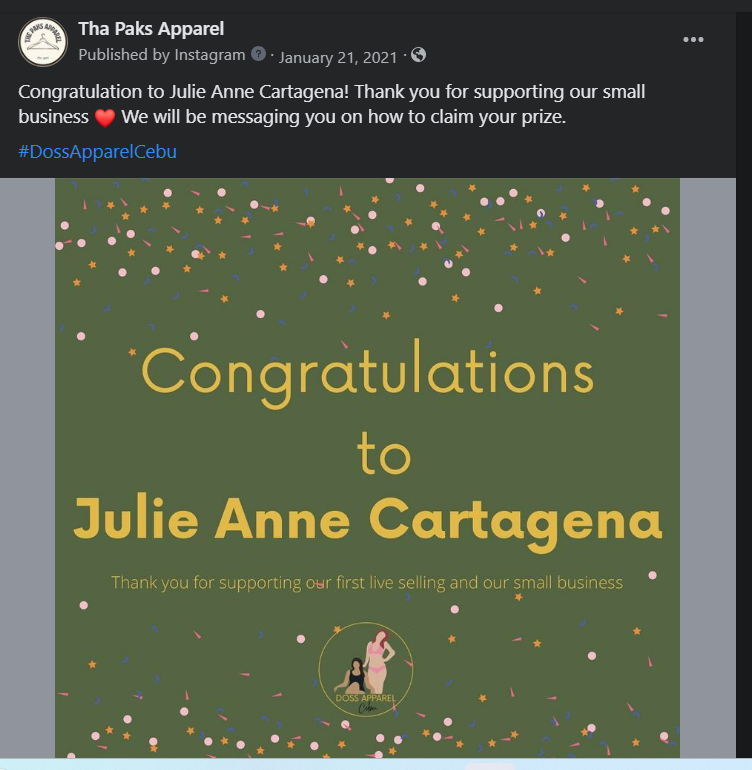Open Tha Paks Apparel page name link
This screenshot has height=770, width=752.
[151, 29]
